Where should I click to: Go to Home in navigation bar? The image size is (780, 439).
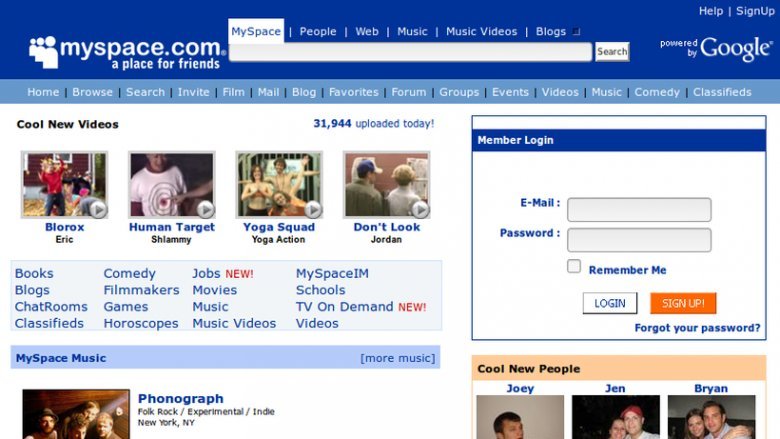pyautogui.click(x=43, y=92)
